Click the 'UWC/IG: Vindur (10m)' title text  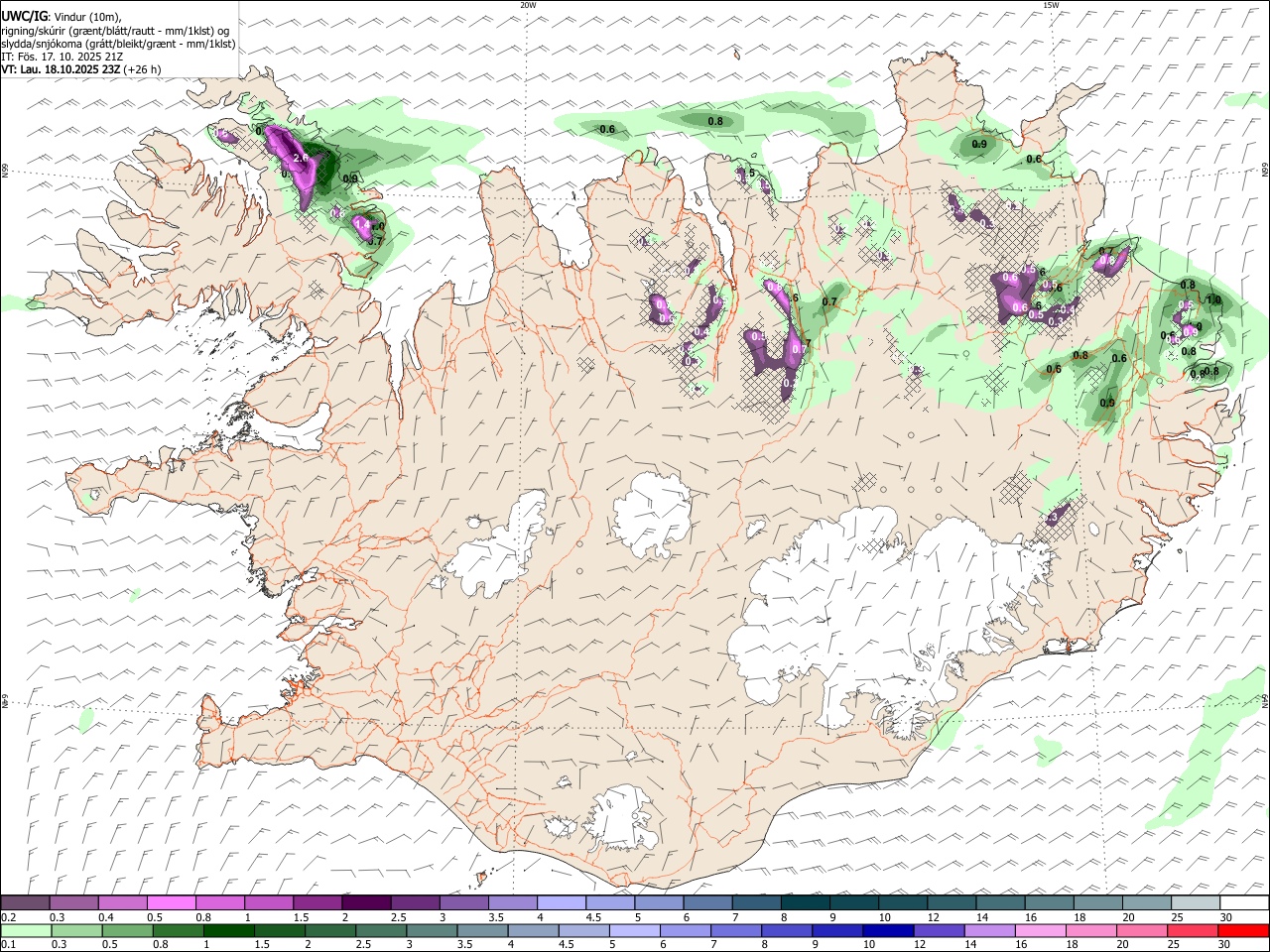pos(62,16)
